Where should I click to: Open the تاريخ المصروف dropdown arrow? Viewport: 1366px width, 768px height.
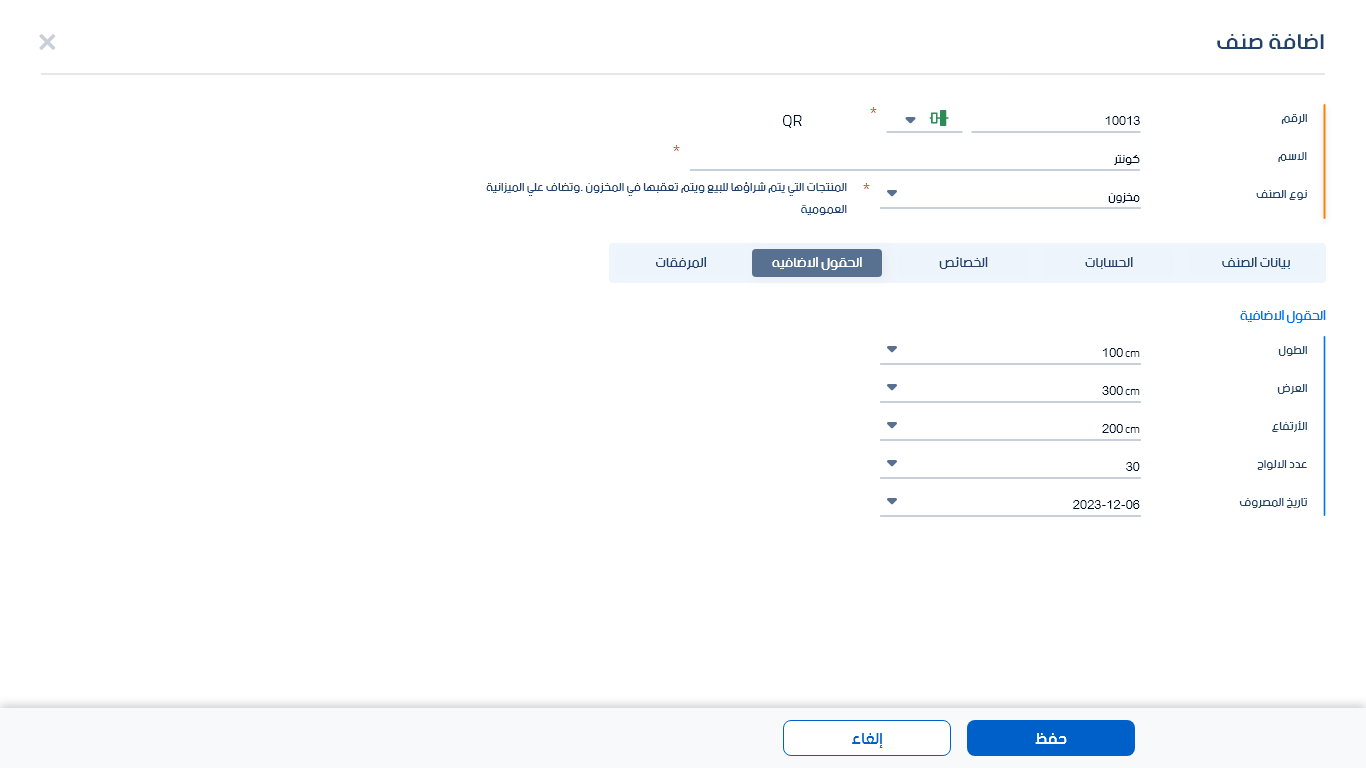click(x=892, y=502)
